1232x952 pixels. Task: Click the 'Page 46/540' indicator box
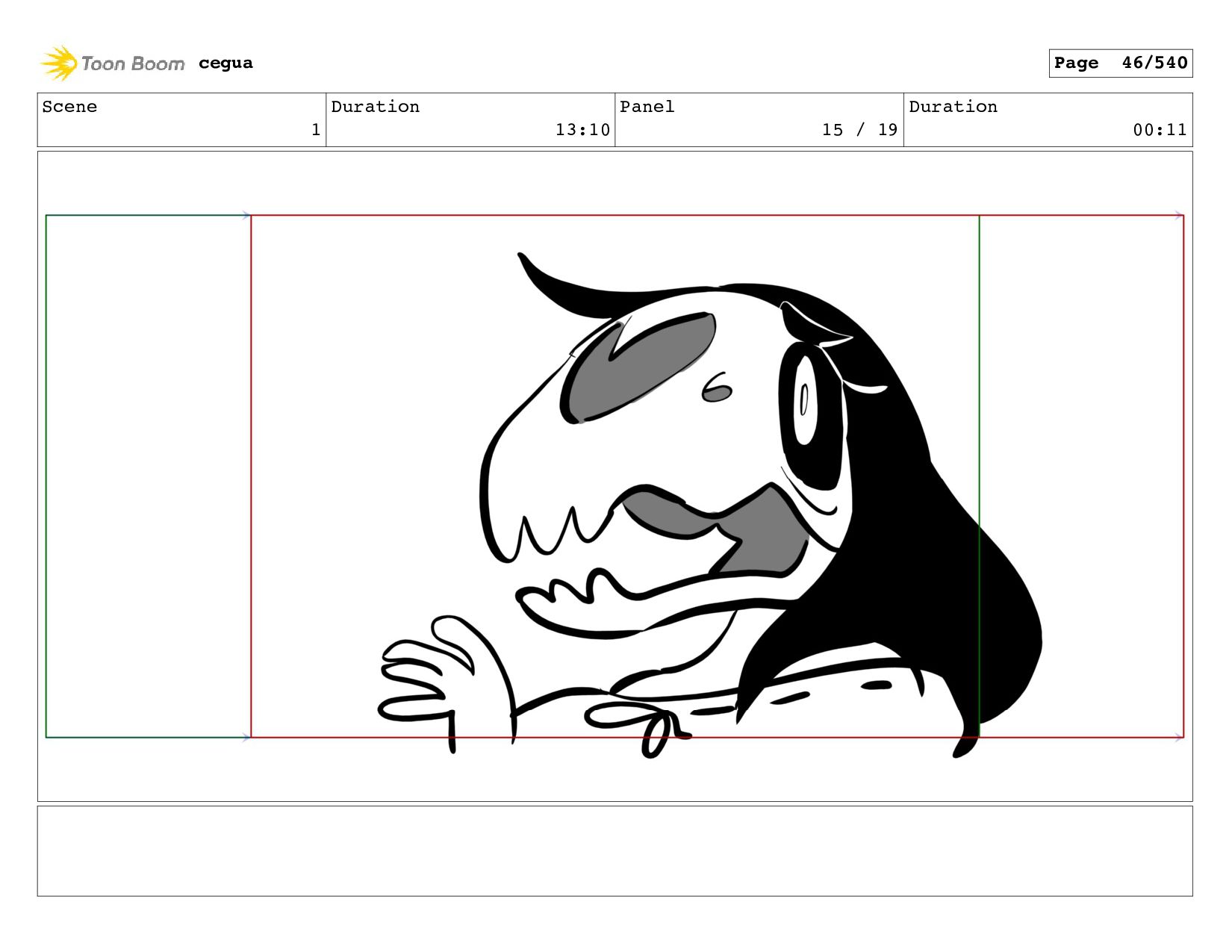pos(1120,63)
